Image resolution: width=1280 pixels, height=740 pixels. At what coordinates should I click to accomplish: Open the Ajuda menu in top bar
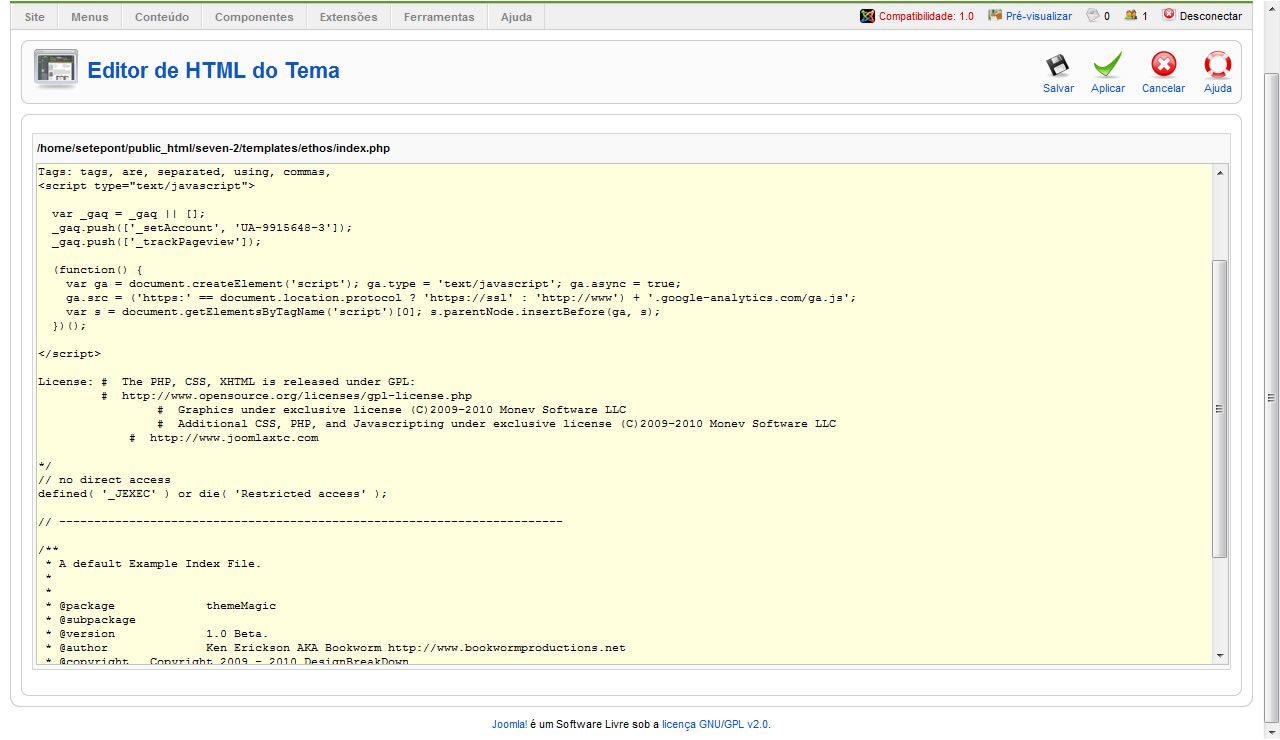click(x=516, y=17)
